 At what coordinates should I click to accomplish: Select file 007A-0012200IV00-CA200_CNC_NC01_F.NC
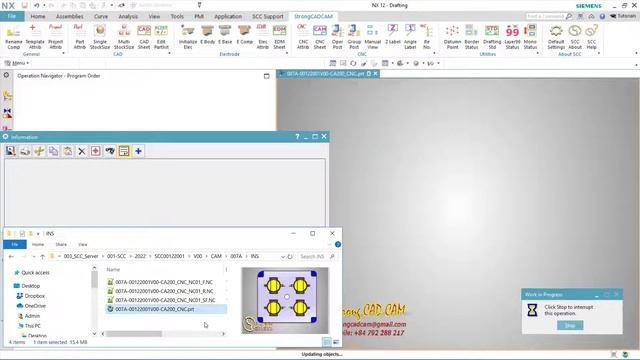point(164,282)
